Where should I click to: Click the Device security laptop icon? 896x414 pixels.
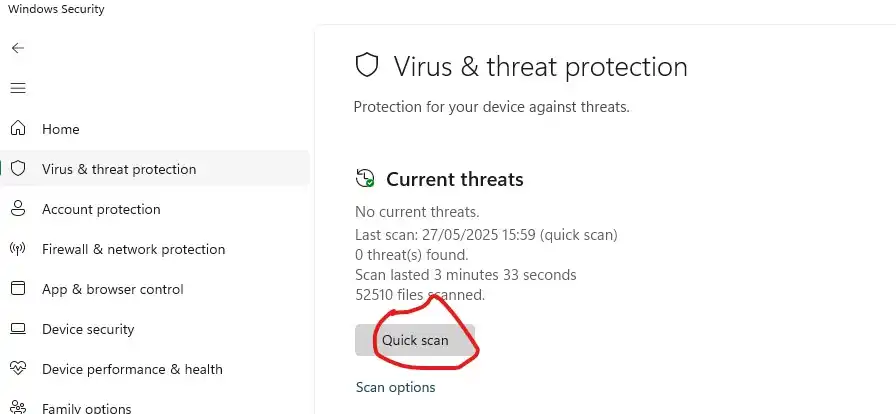[18, 329]
